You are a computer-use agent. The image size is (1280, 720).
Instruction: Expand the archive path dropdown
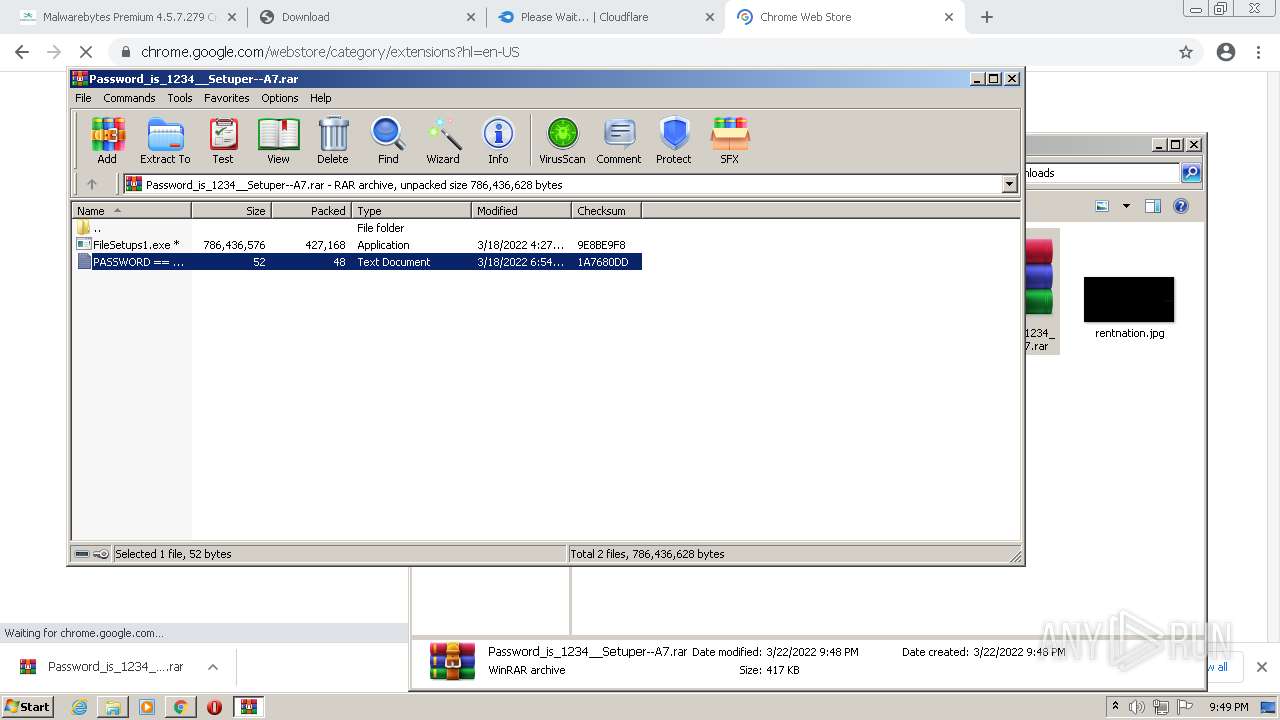(x=1009, y=184)
